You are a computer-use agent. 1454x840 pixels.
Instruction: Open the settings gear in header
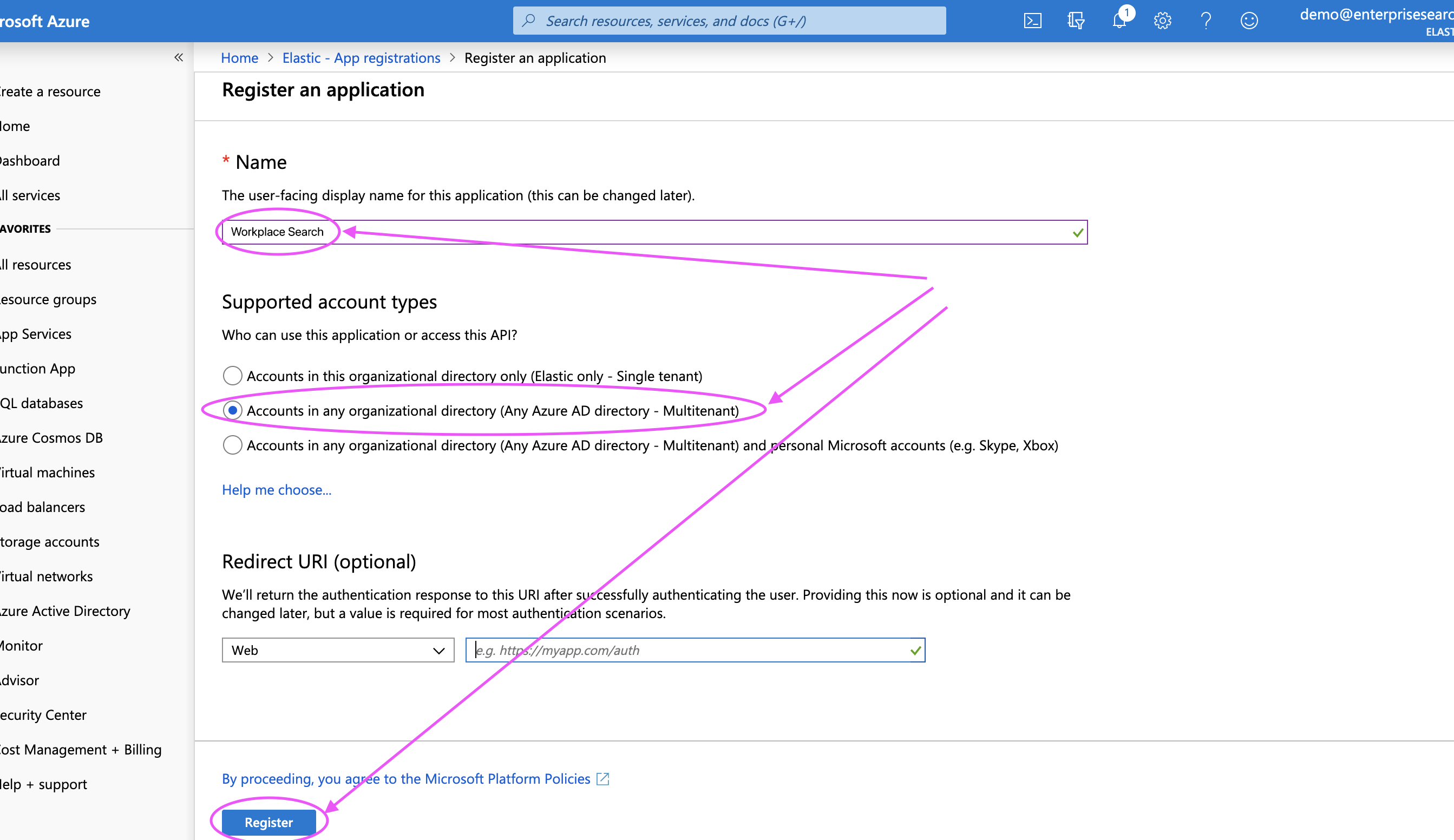1162,21
